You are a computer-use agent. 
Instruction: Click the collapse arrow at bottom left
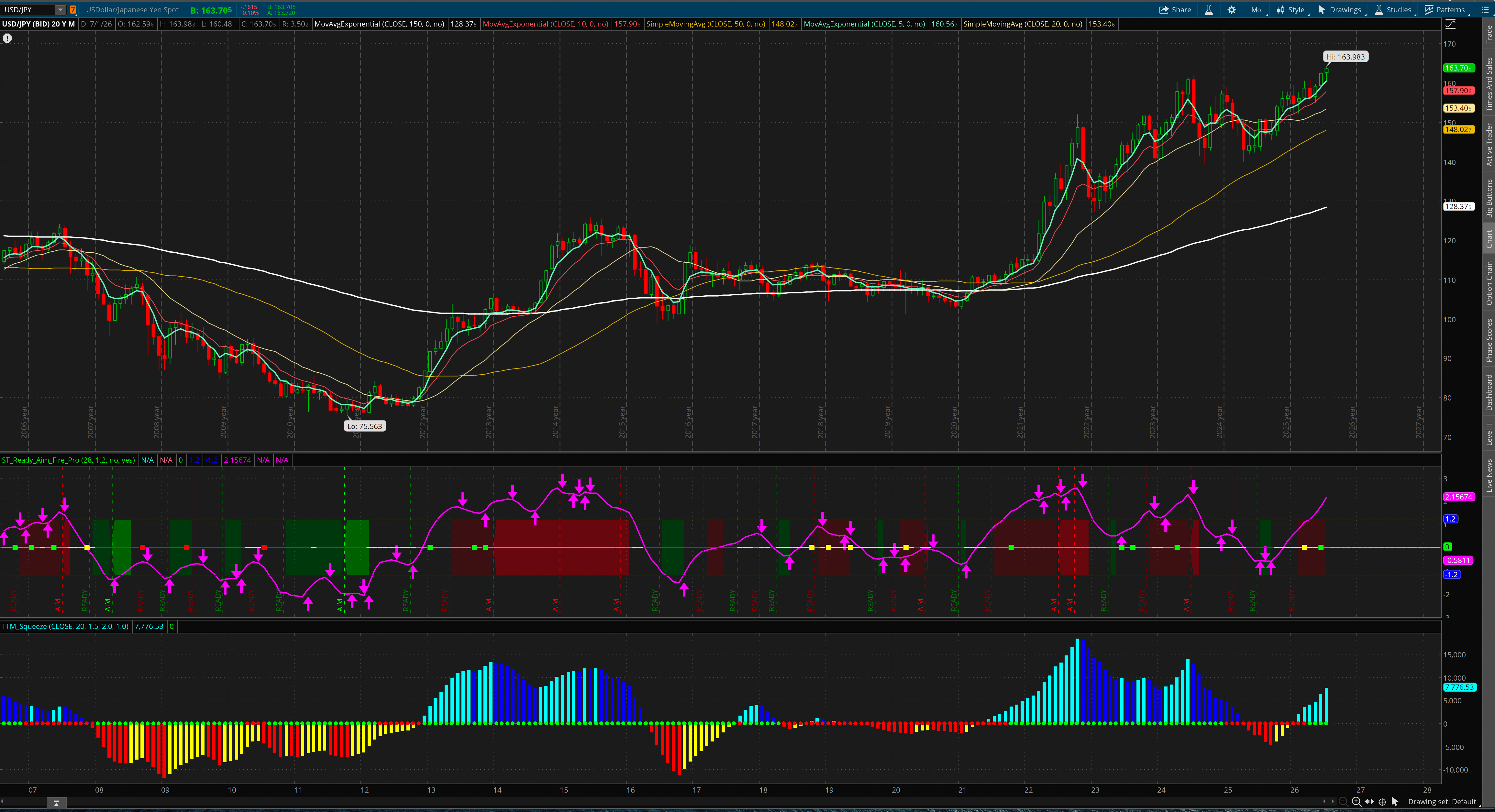pos(56,803)
